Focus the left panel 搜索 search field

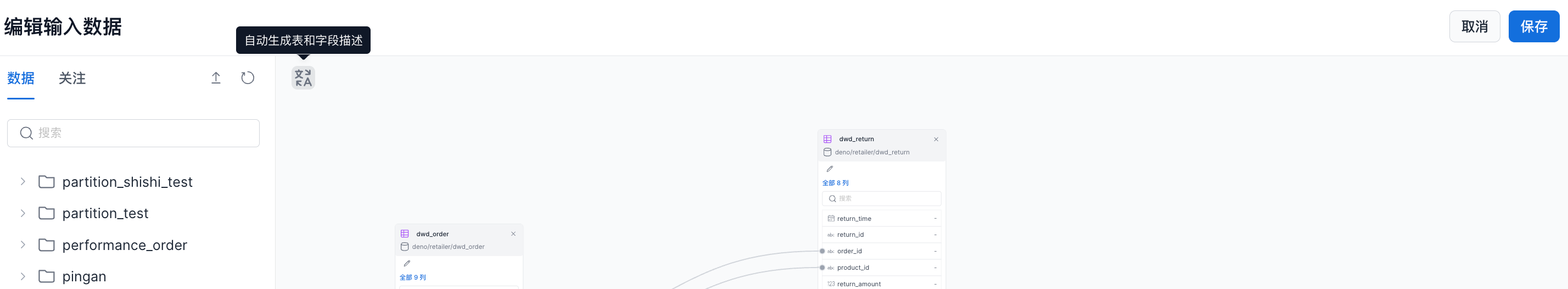140,133
